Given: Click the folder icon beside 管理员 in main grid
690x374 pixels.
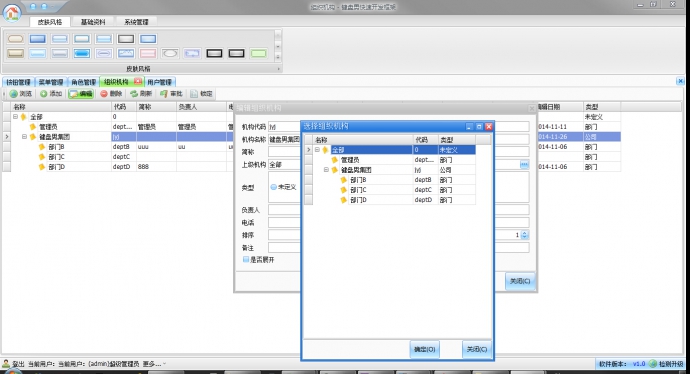Looking at the screenshot, I should (x=33, y=127).
